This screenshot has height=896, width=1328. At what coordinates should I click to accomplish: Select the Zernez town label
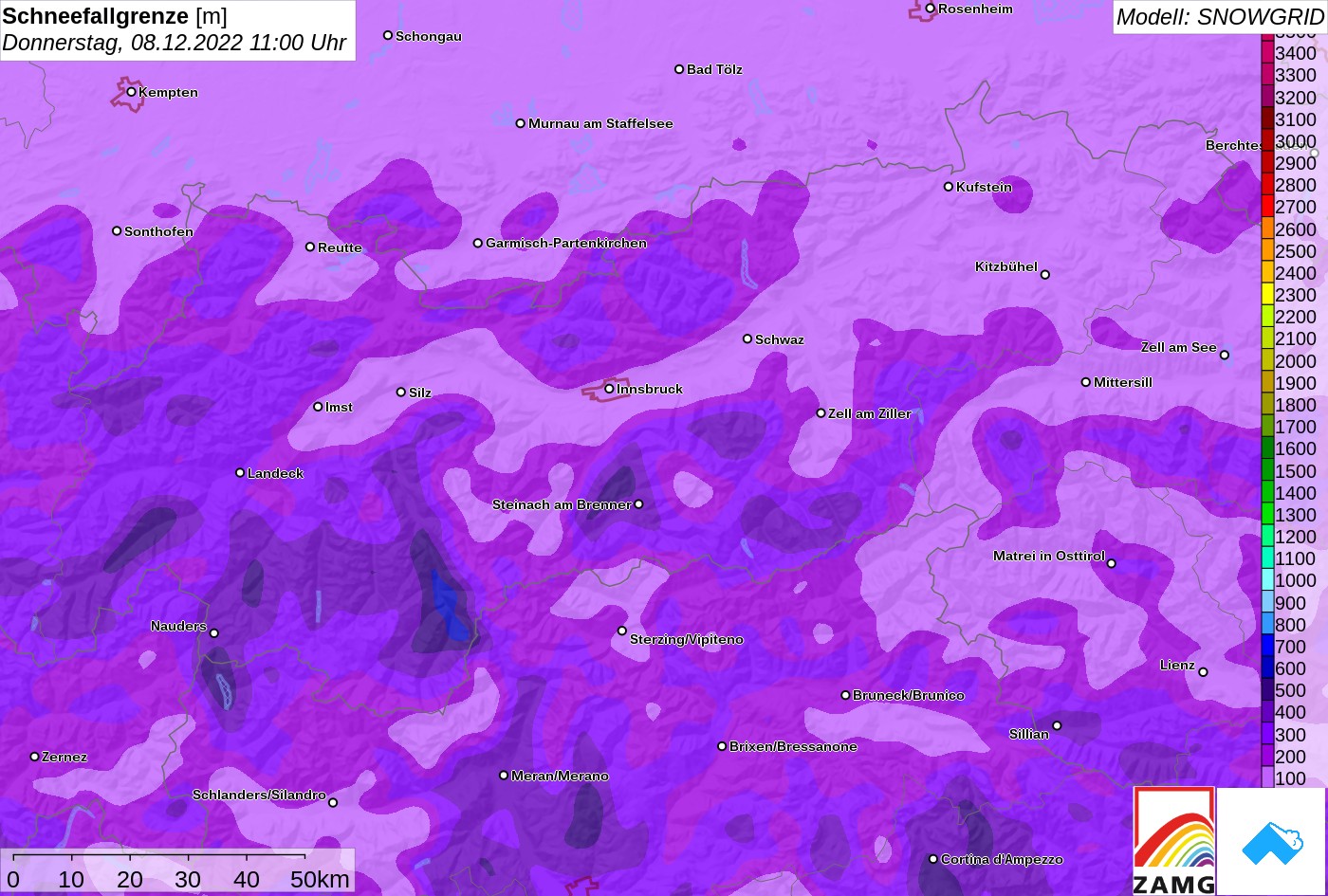pyautogui.click(x=65, y=757)
